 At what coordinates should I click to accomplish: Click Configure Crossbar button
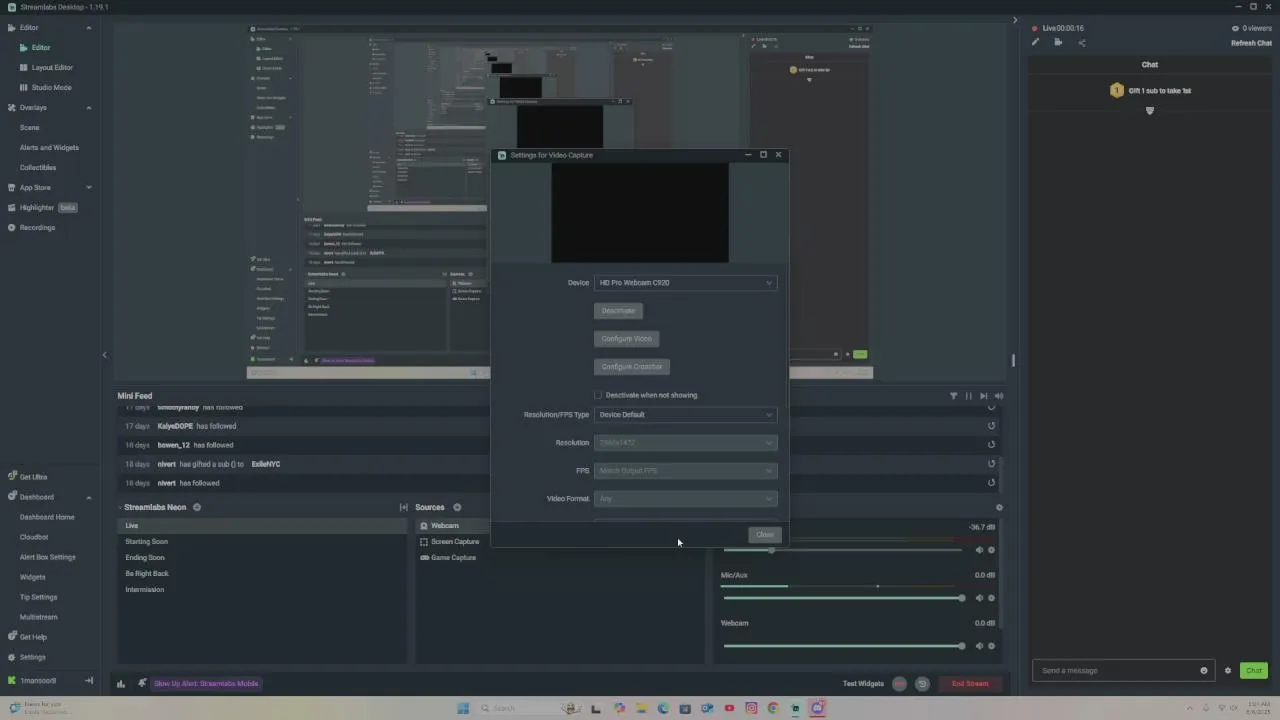click(632, 367)
